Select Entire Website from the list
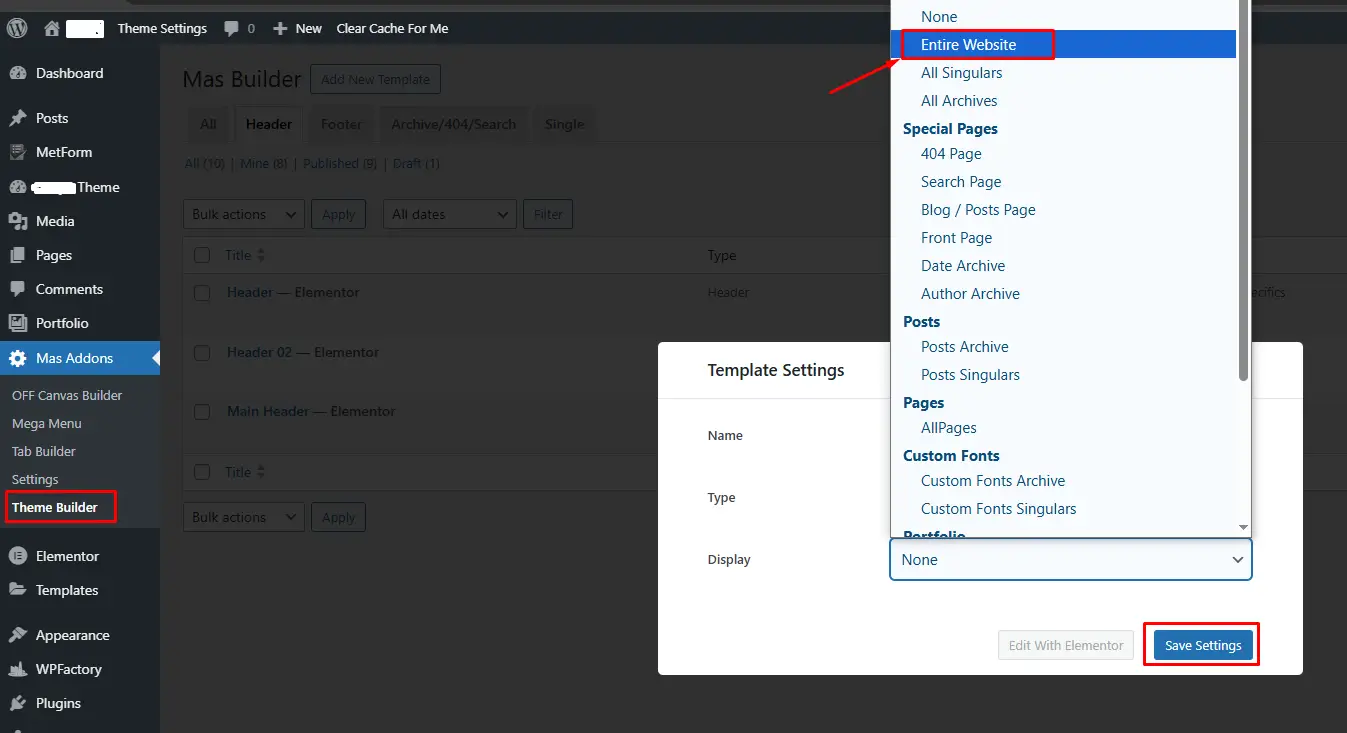1347x733 pixels. pyautogui.click(x=1063, y=44)
